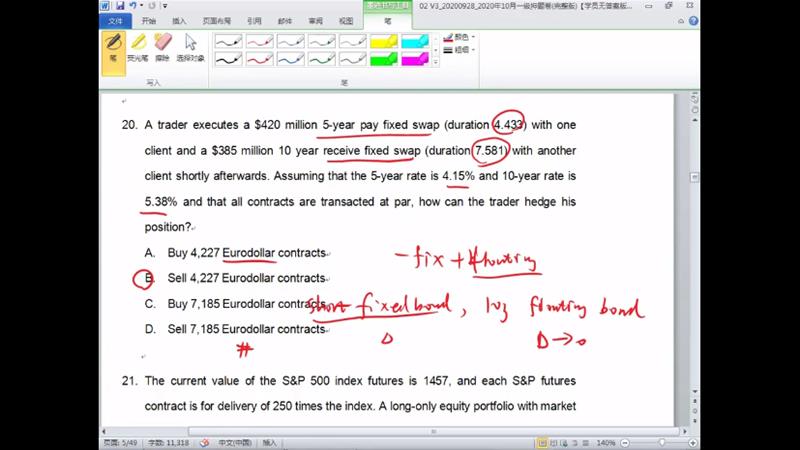
Task: Select the Eraser (擦除) tool
Action: [x=163, y=47]
